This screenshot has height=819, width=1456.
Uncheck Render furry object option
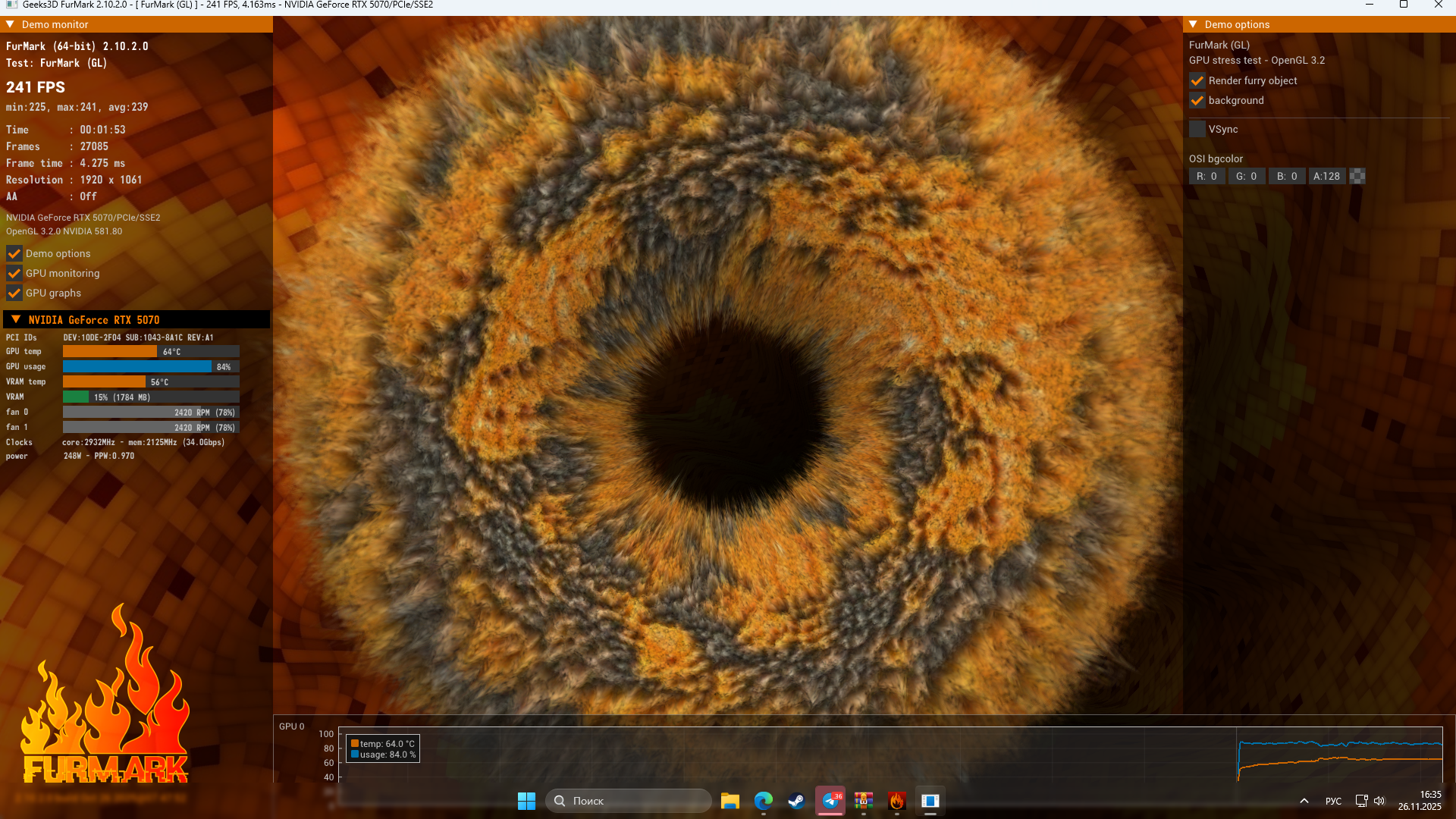pos(1197,80)
